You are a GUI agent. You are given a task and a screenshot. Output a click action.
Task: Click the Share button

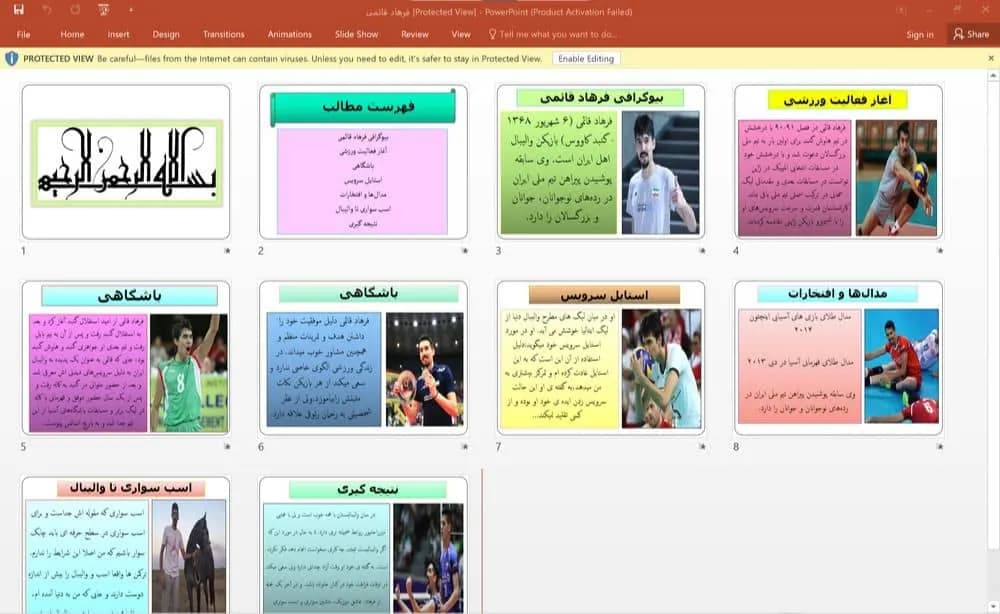pos(971,34)
